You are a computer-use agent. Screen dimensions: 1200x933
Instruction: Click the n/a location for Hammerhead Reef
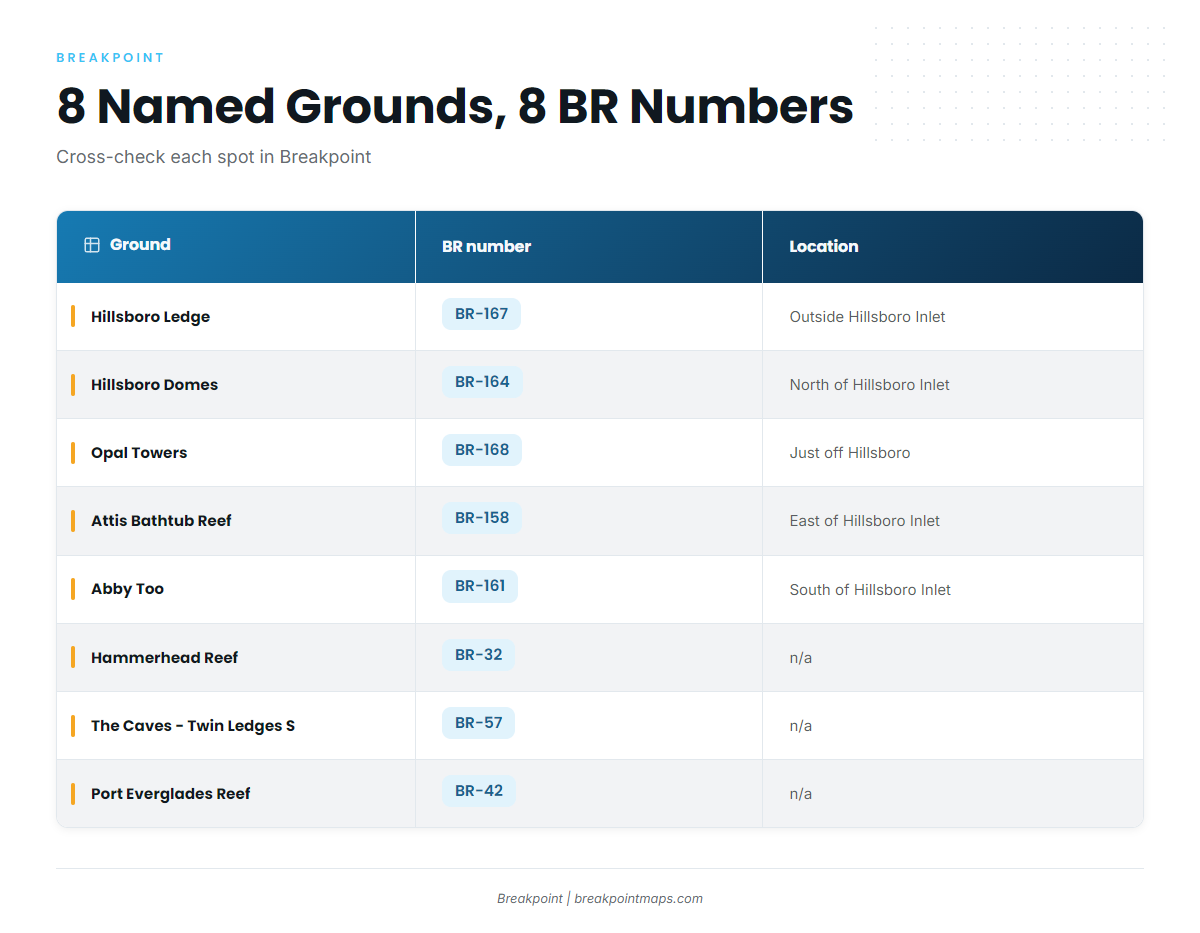[800, 658]
